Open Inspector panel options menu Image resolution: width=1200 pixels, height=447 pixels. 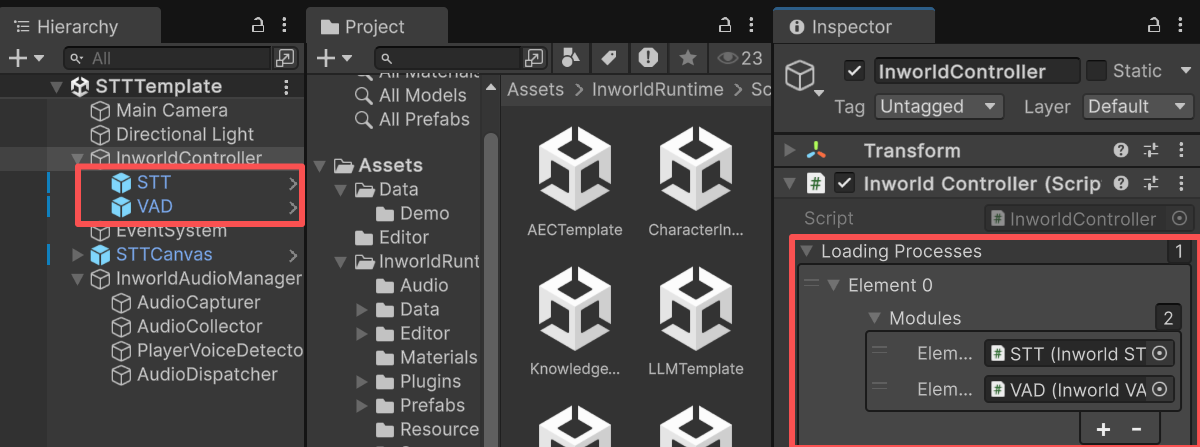[x=1180, y=26]
